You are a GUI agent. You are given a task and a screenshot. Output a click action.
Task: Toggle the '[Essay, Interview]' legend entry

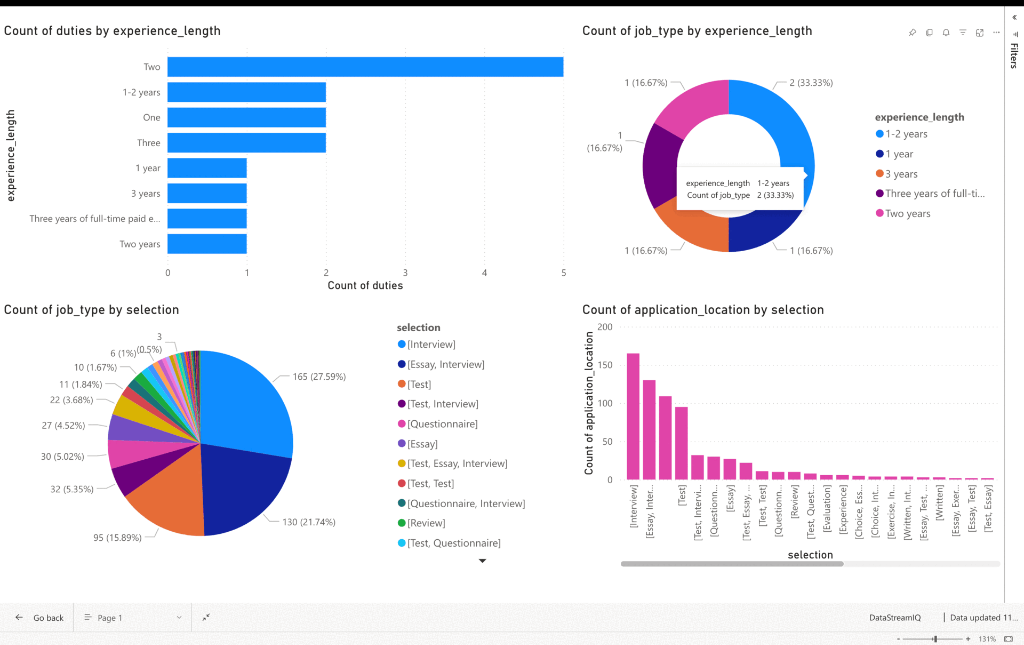click(445, 365)
